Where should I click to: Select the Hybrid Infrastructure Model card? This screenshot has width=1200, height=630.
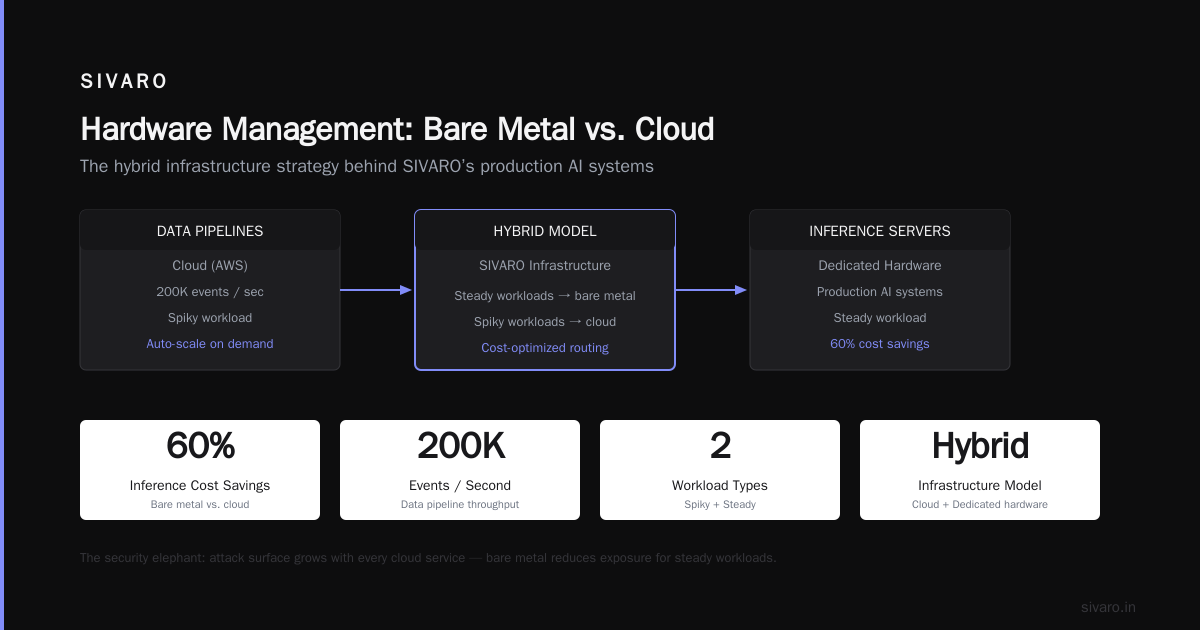980,470
